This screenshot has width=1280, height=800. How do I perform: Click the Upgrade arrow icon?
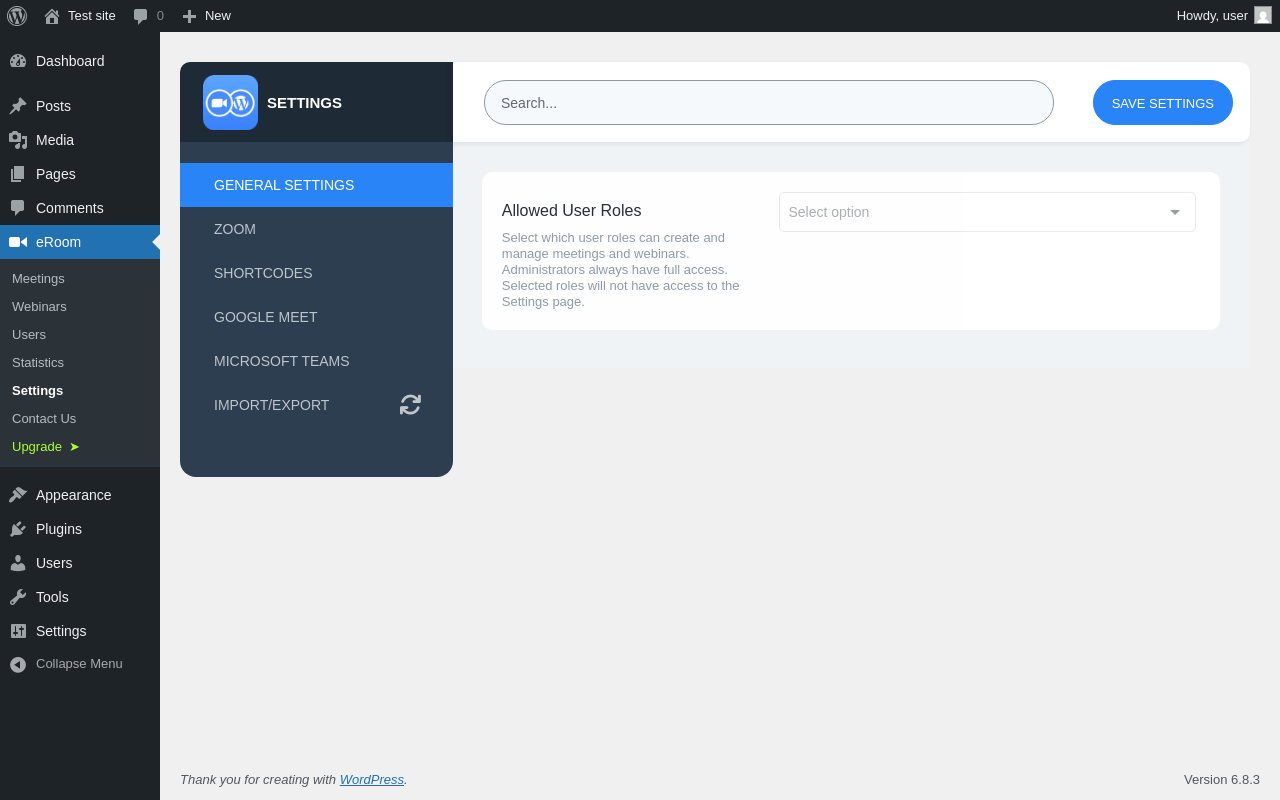click(74, 447)
